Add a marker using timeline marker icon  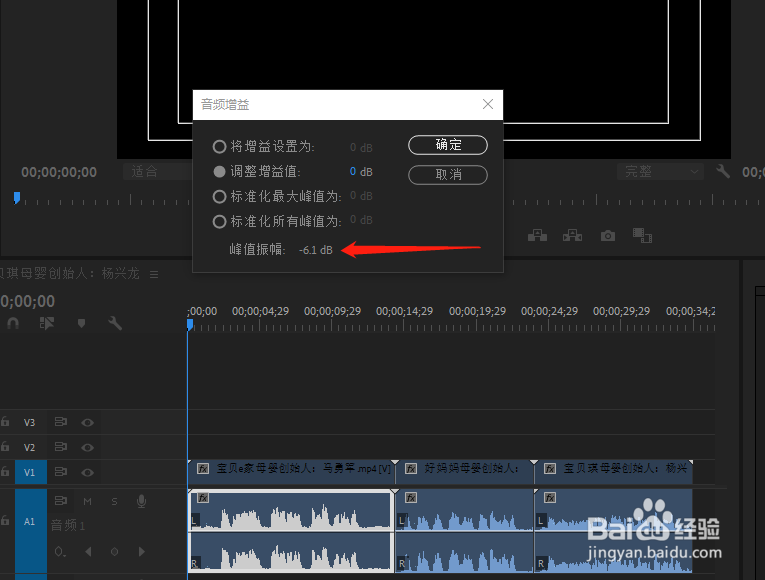tap(81, 323)
